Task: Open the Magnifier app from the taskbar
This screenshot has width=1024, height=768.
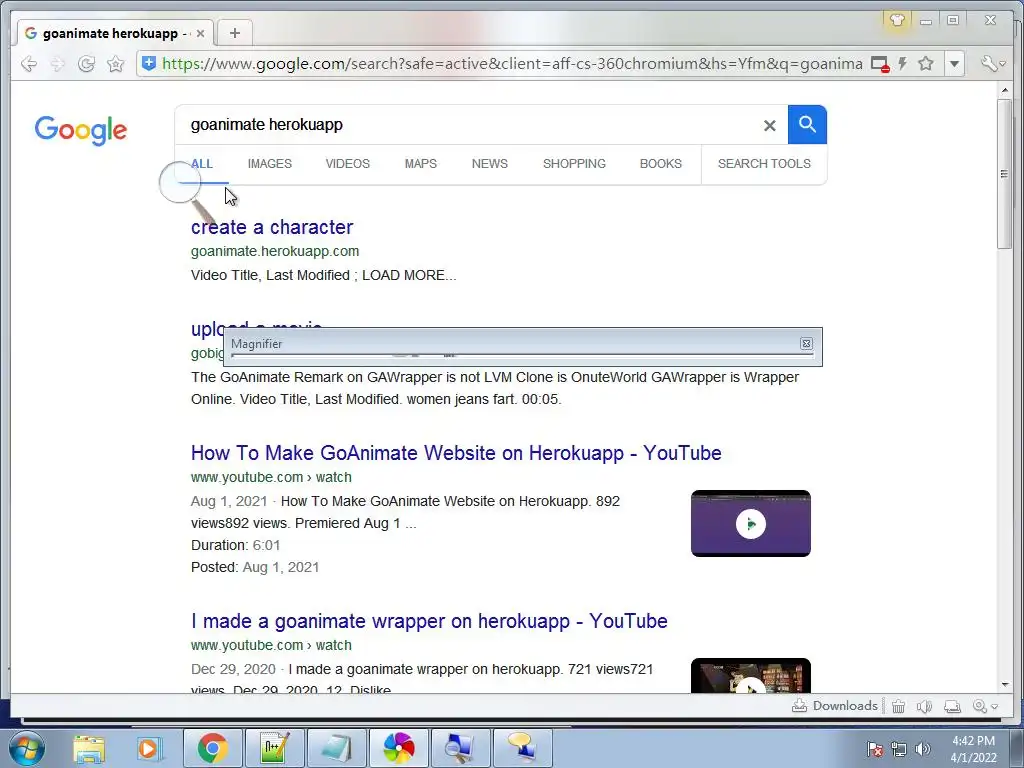Action: (x=460, y=748)
